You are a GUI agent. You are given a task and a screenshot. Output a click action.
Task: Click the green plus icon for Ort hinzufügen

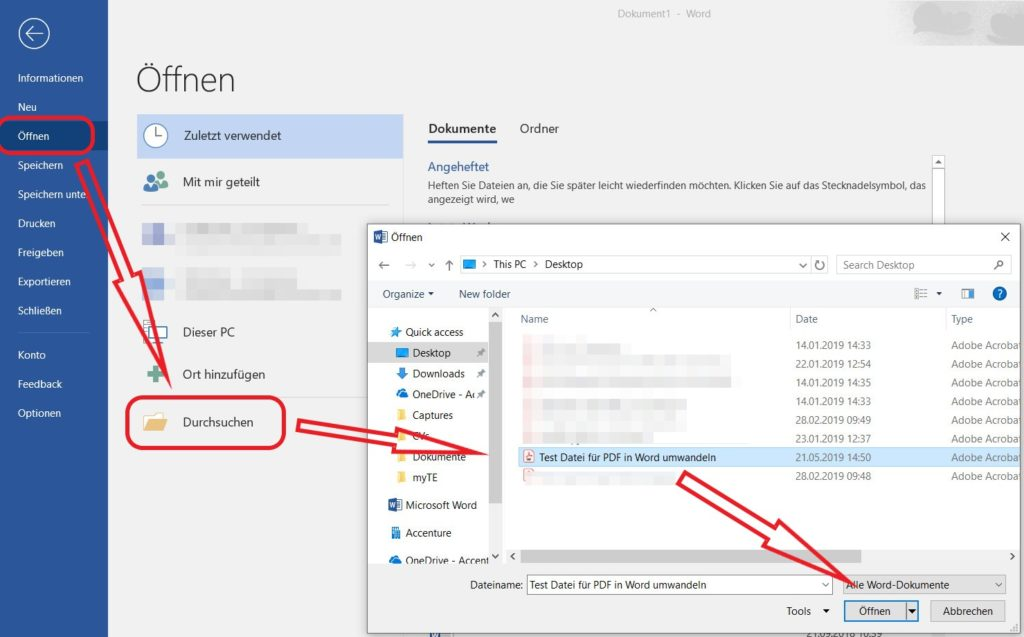155,374
